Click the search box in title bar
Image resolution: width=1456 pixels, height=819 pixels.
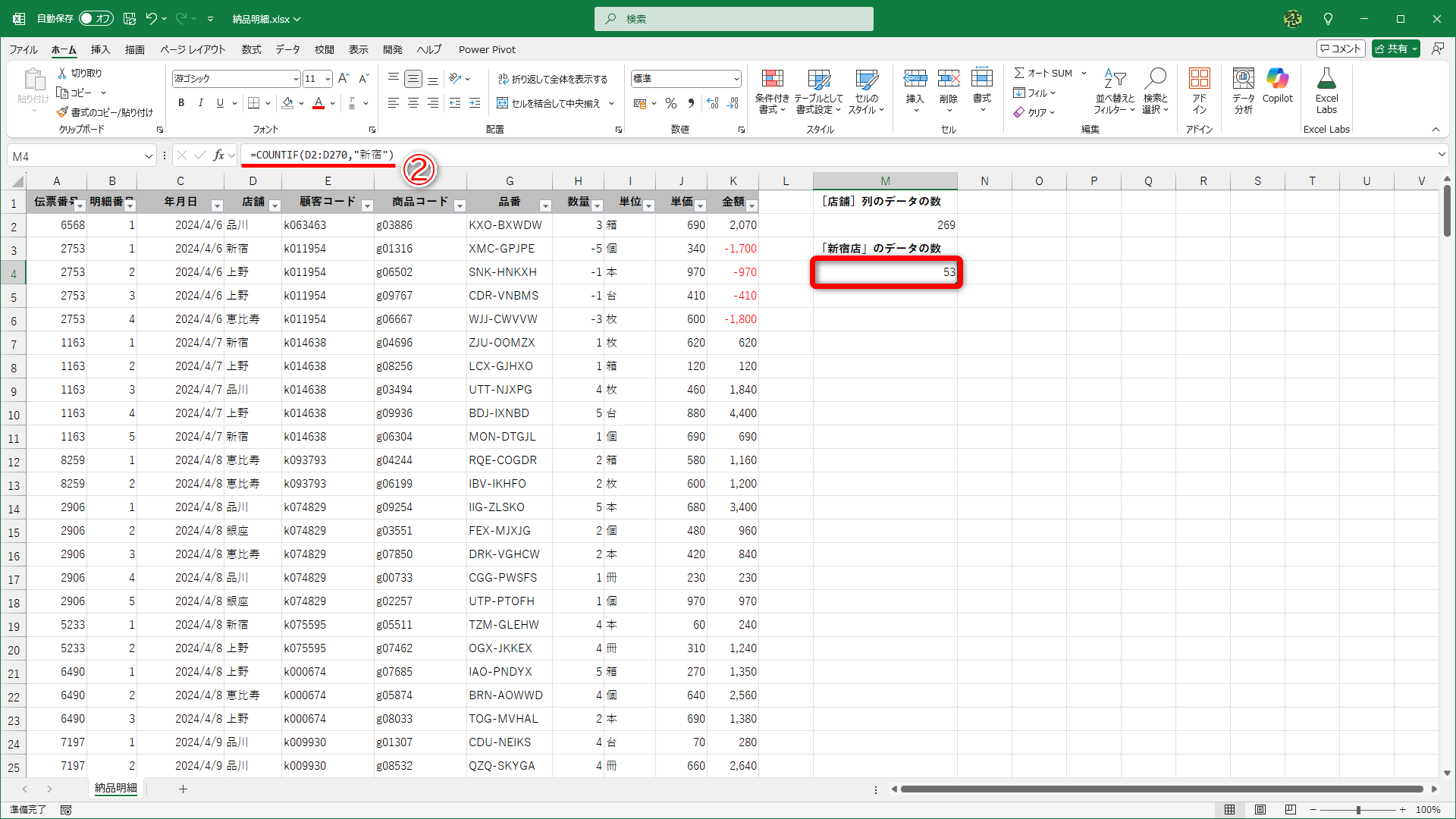[733, 19]
